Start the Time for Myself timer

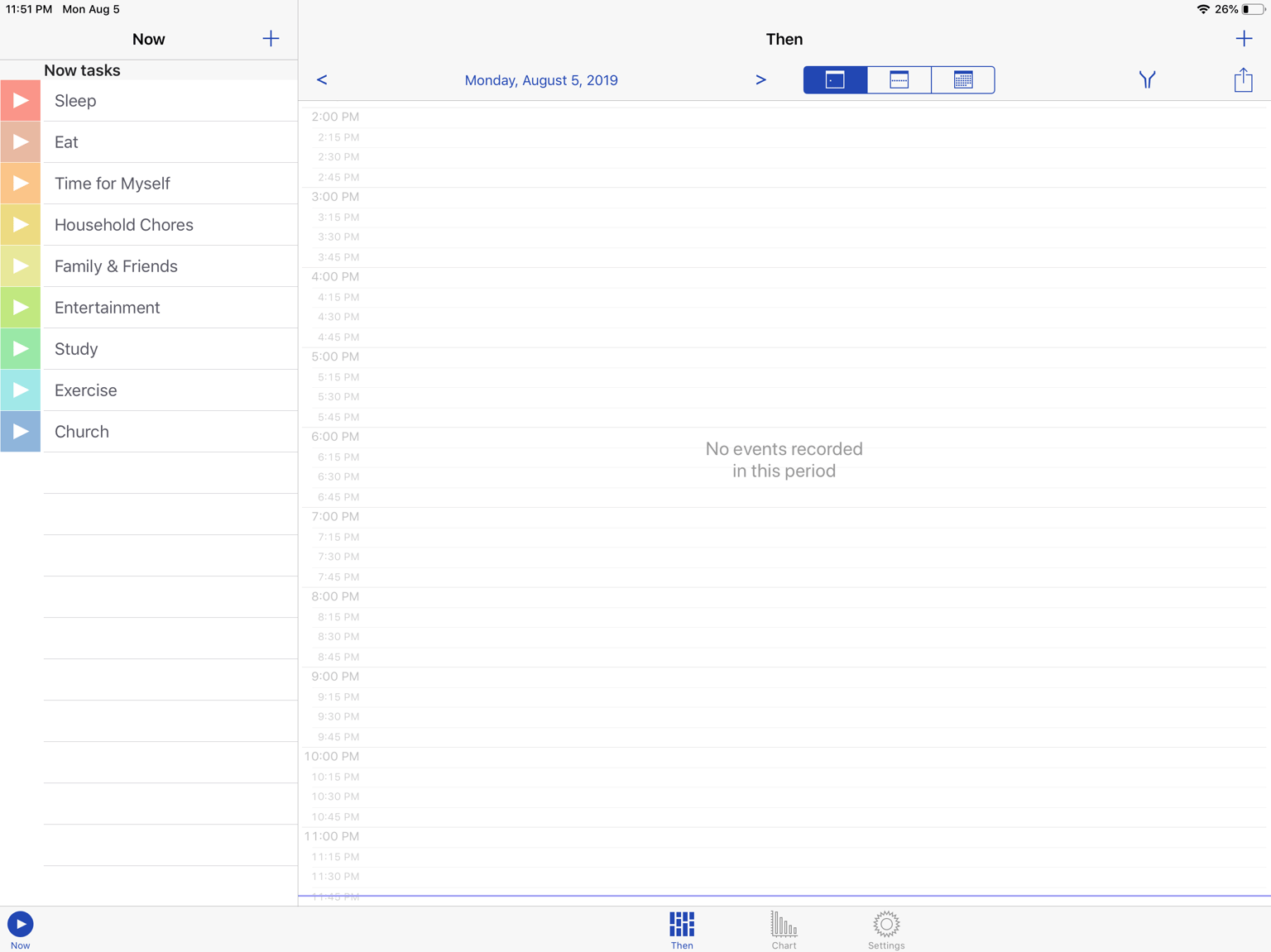click(21, 184)
